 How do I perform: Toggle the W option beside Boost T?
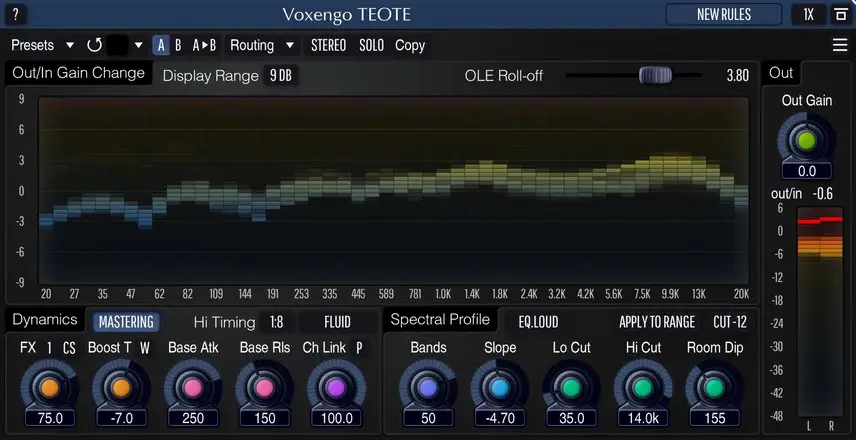(144, 348)
